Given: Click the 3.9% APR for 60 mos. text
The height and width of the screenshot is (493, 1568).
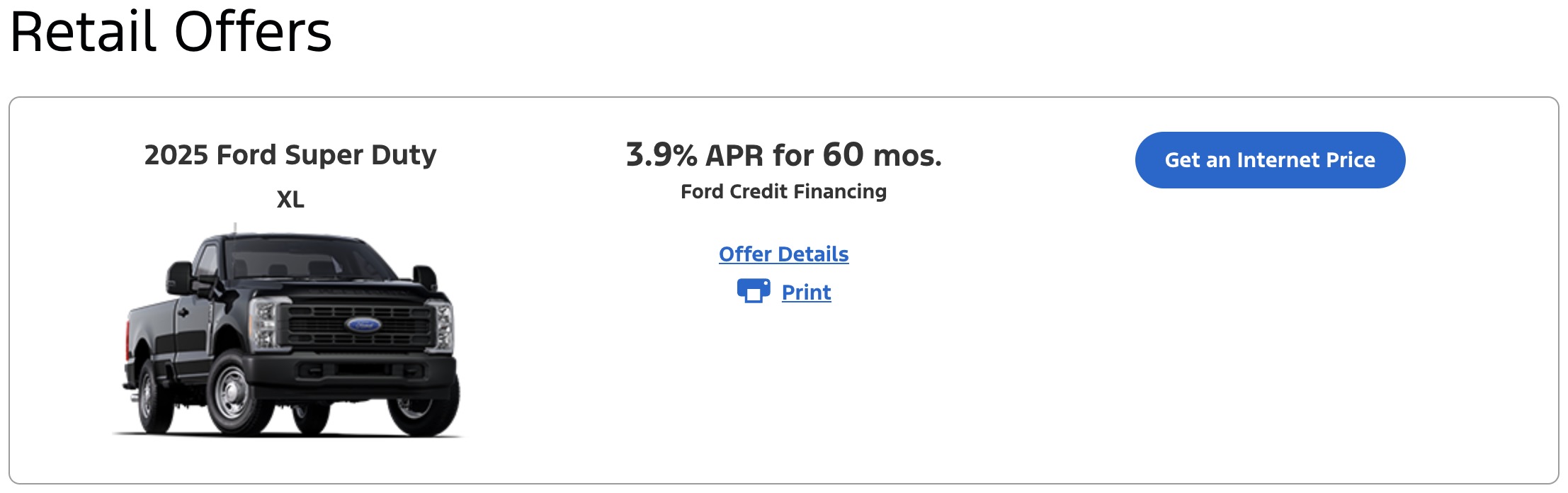Looking at the screenshot, I should tap(783, 155).
